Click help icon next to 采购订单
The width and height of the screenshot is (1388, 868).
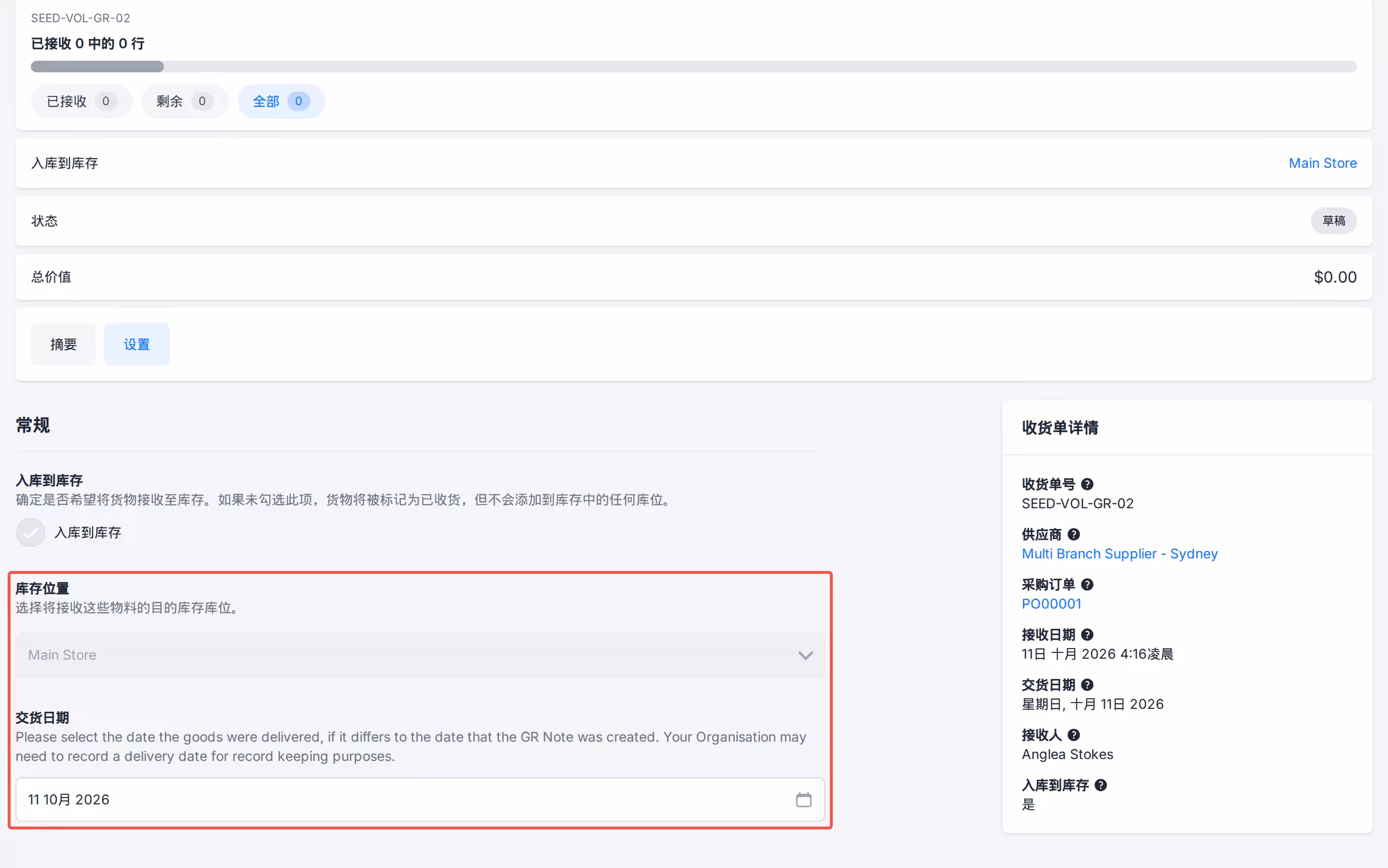tap(1086, 585)
